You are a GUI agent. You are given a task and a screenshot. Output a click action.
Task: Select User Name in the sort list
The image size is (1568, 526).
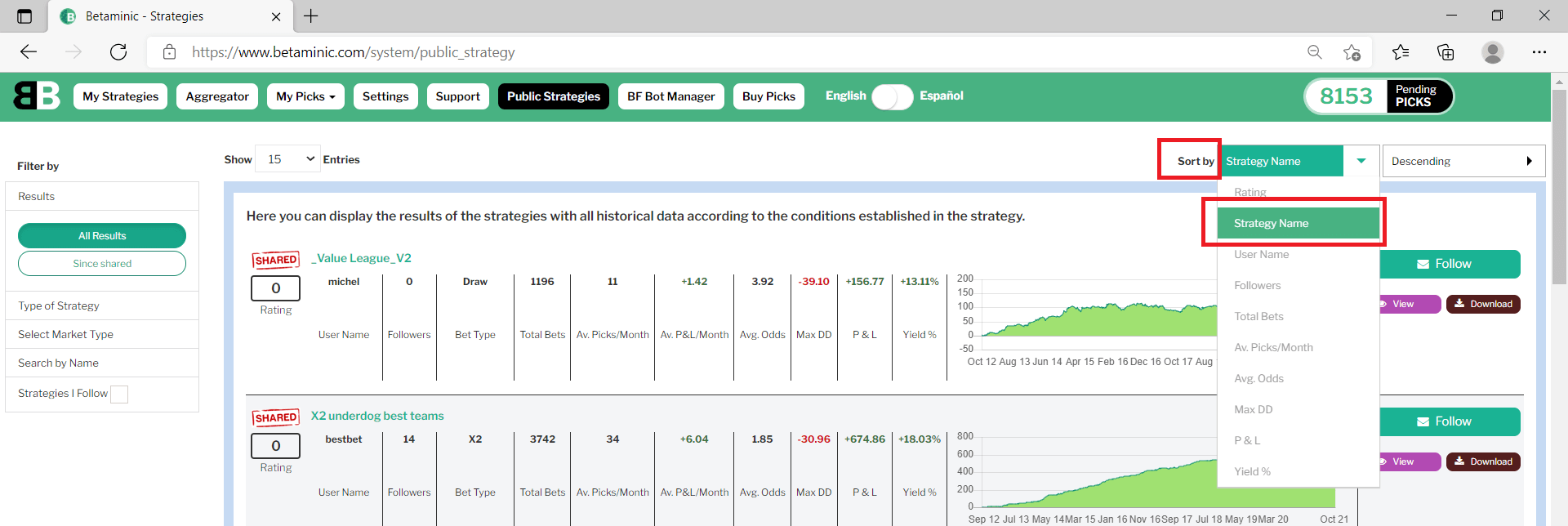click(1298, 254)
